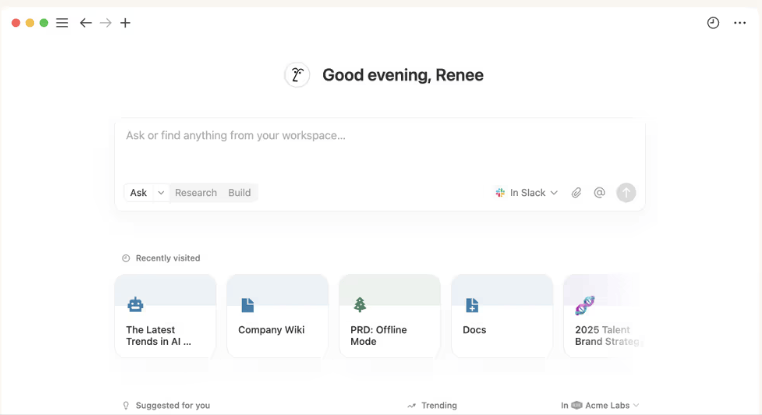Viewport: 762px width, 415px height.
Task: Switch to Build mode
Action: tap(240, 193)
